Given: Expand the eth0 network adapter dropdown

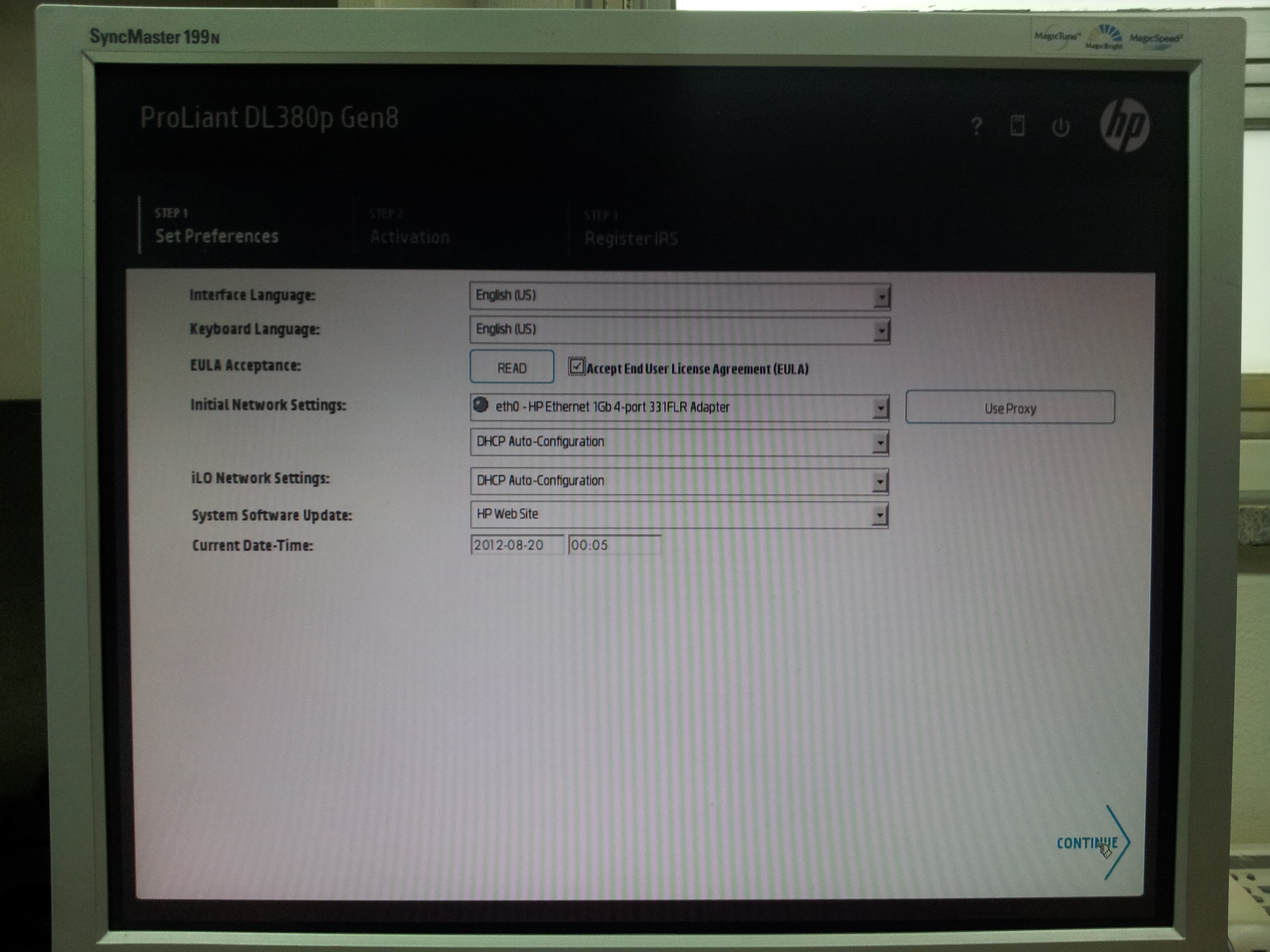Looking at the screenshot, I should pos(680,408).
